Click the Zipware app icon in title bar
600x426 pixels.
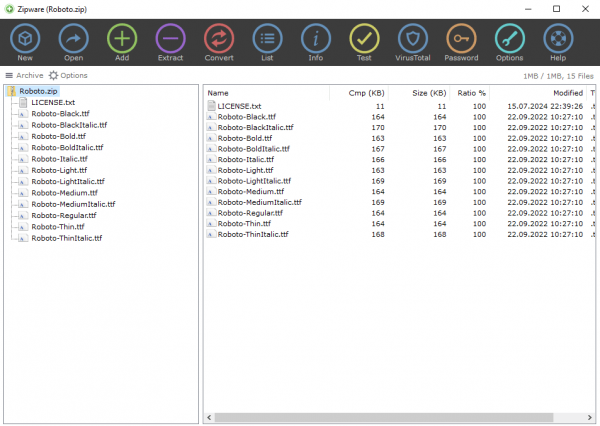9,9
